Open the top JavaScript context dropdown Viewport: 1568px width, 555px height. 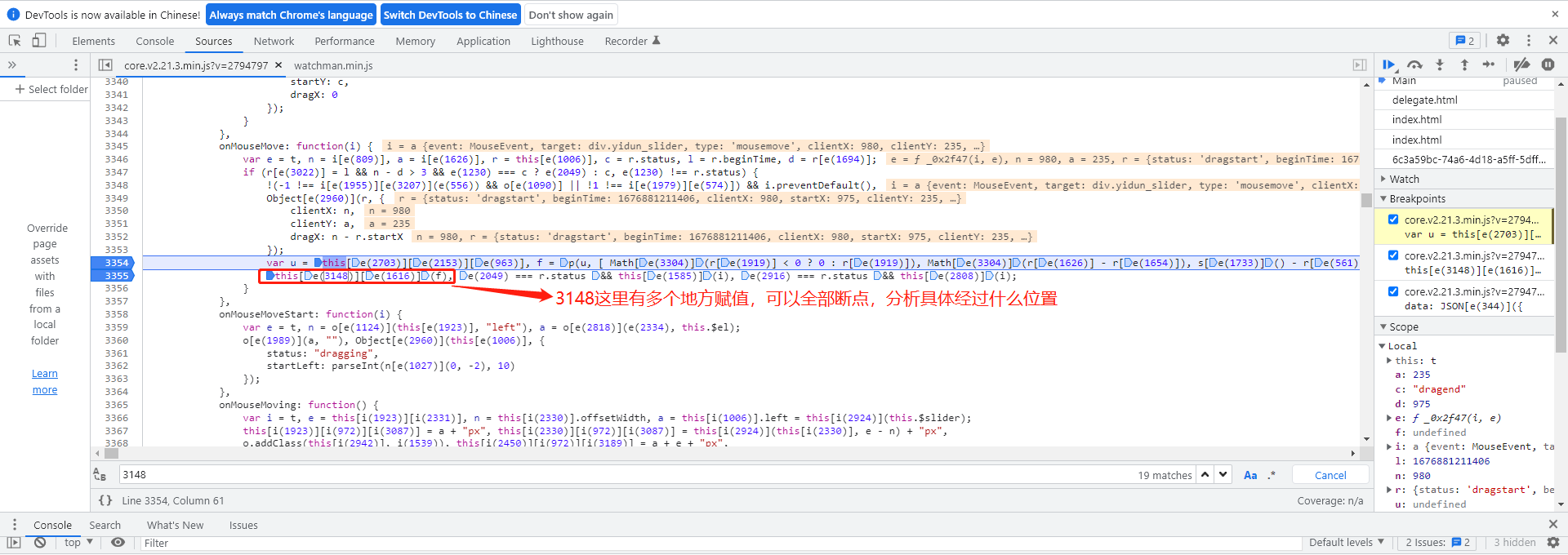pos(78,543)
